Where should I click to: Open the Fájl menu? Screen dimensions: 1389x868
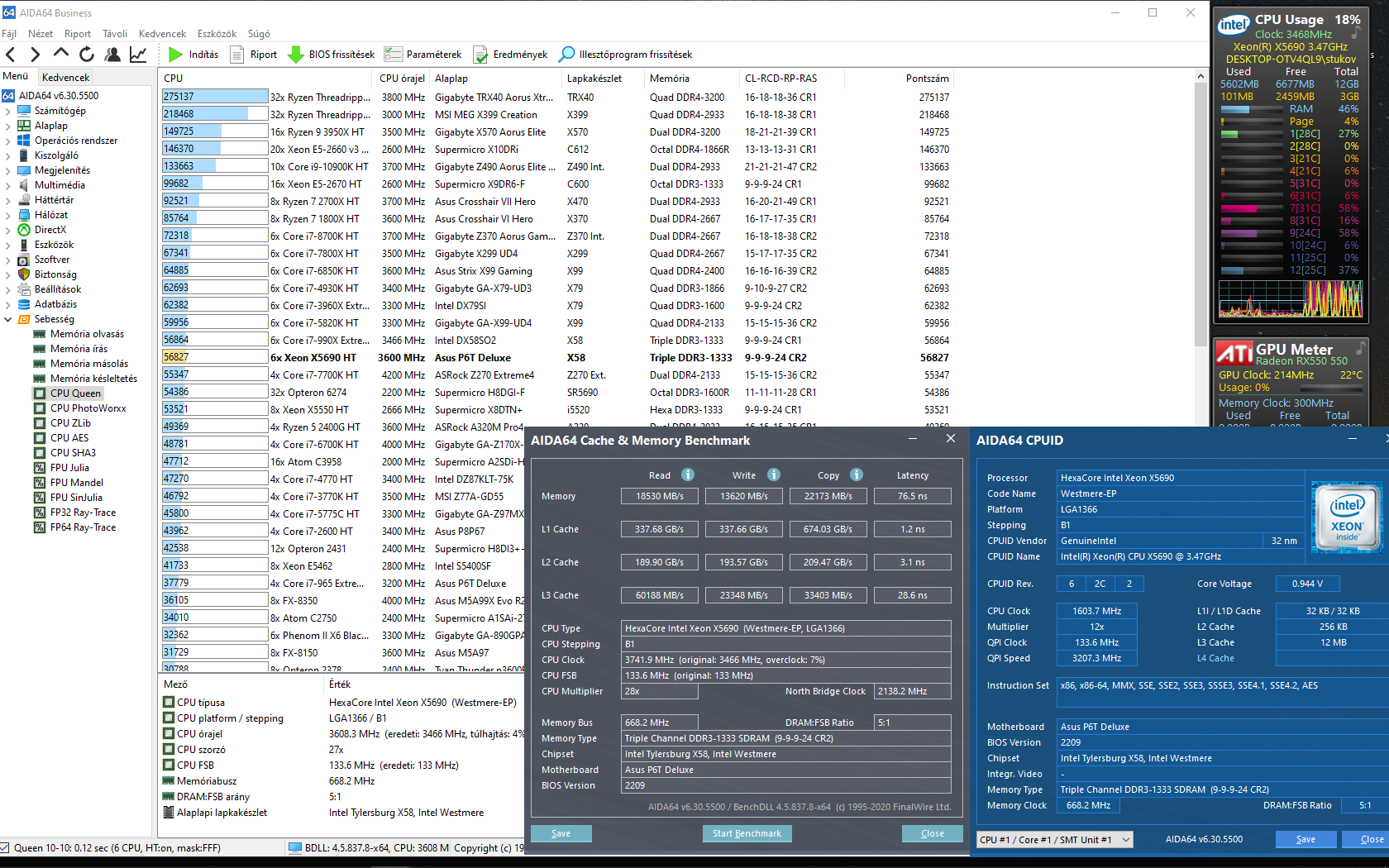(x=9, y=34)
